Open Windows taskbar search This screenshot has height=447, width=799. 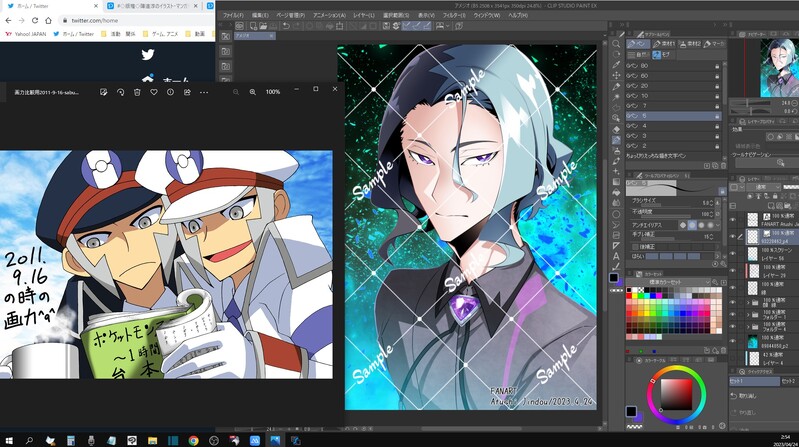click(29, 440)
